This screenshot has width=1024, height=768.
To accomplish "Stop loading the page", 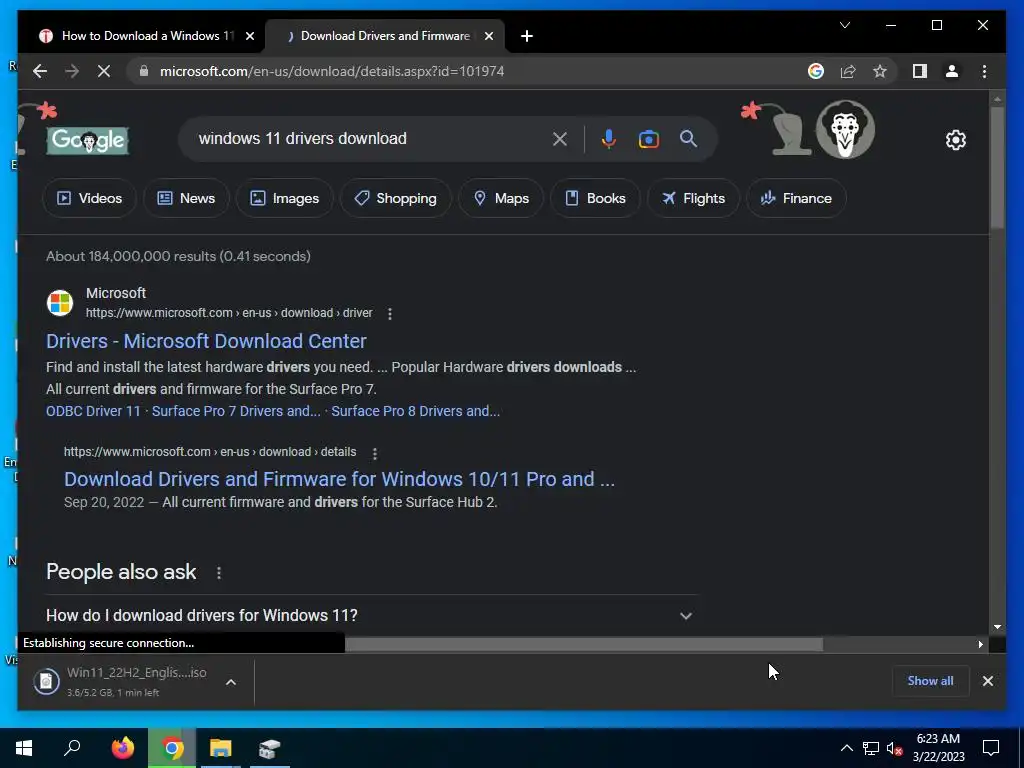I will click(104, 71).
